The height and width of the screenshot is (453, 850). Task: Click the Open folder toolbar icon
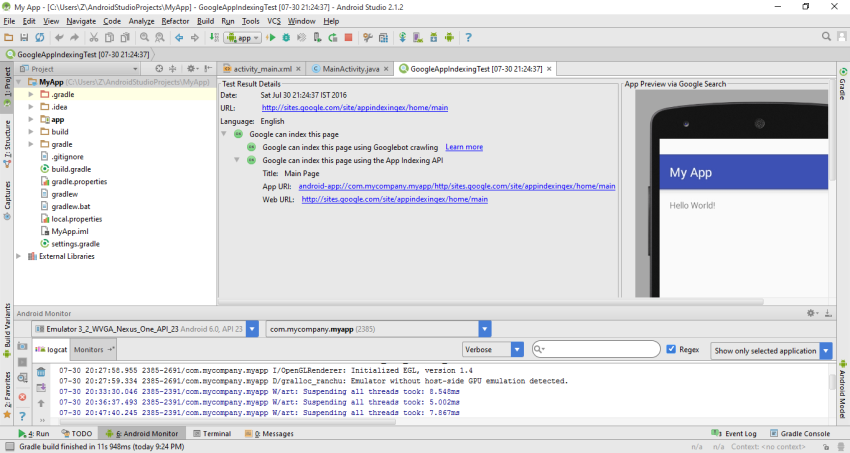coord(9,37)
